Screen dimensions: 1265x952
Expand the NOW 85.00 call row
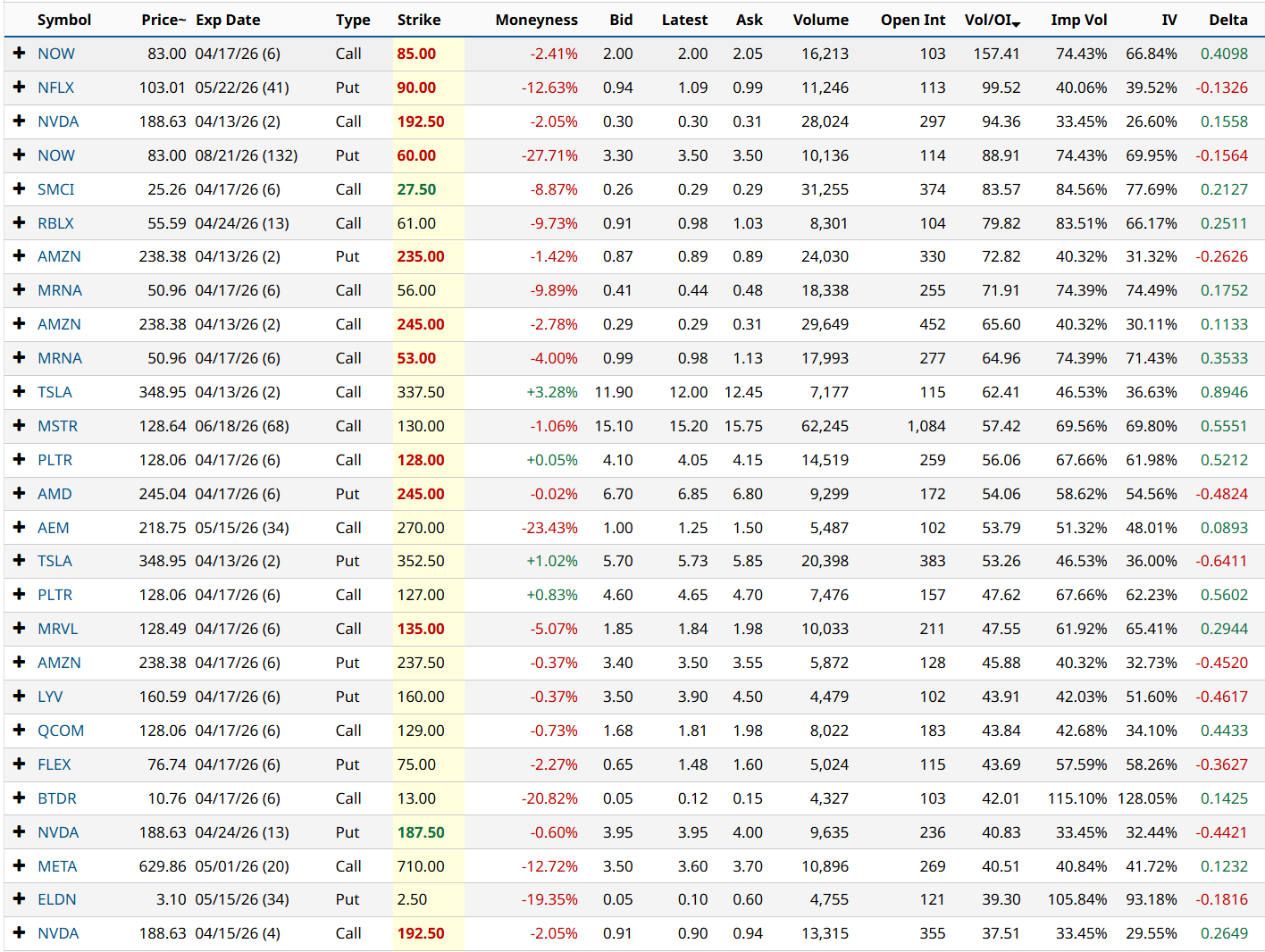point(19,54)
